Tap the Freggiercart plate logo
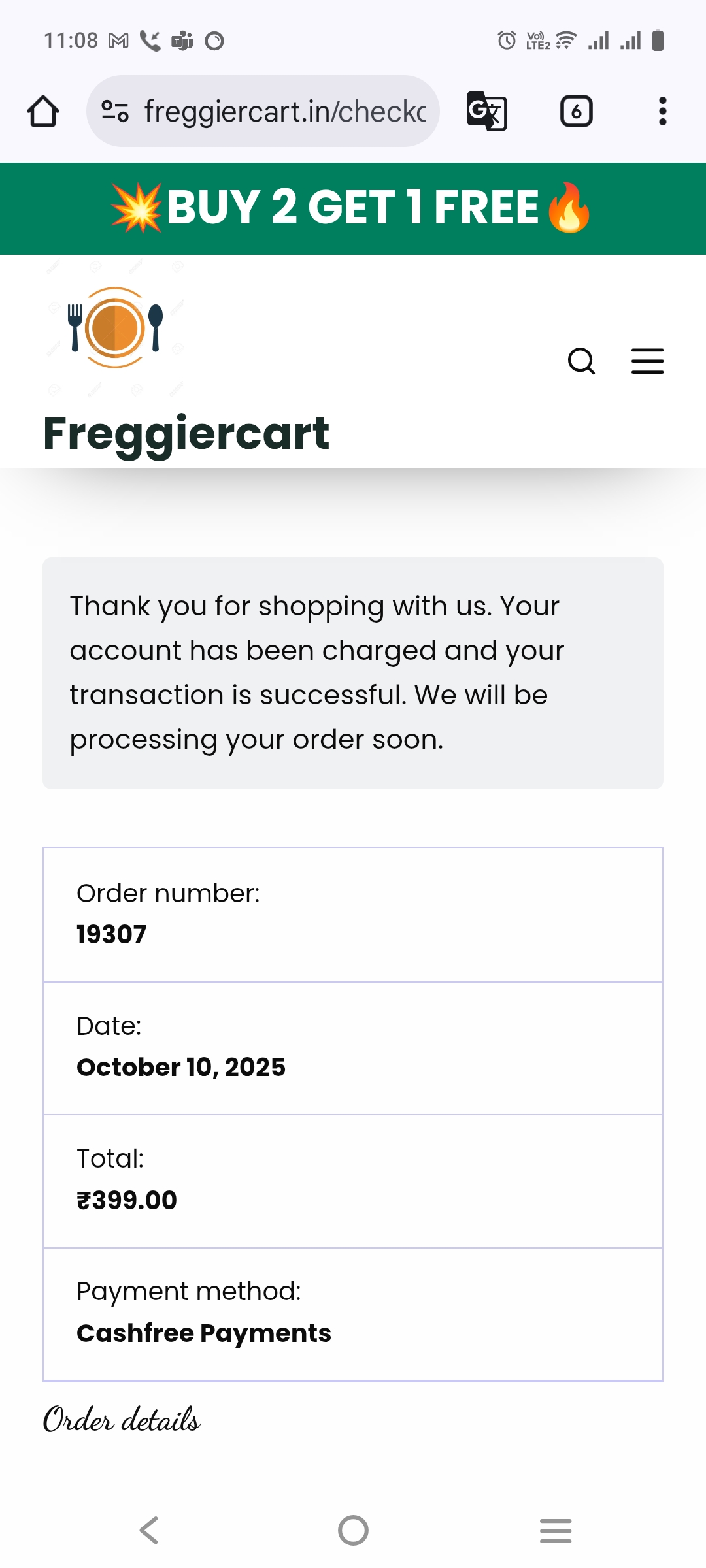Image resolution: width=706 pixels, height=1568 pixels. 115,328
